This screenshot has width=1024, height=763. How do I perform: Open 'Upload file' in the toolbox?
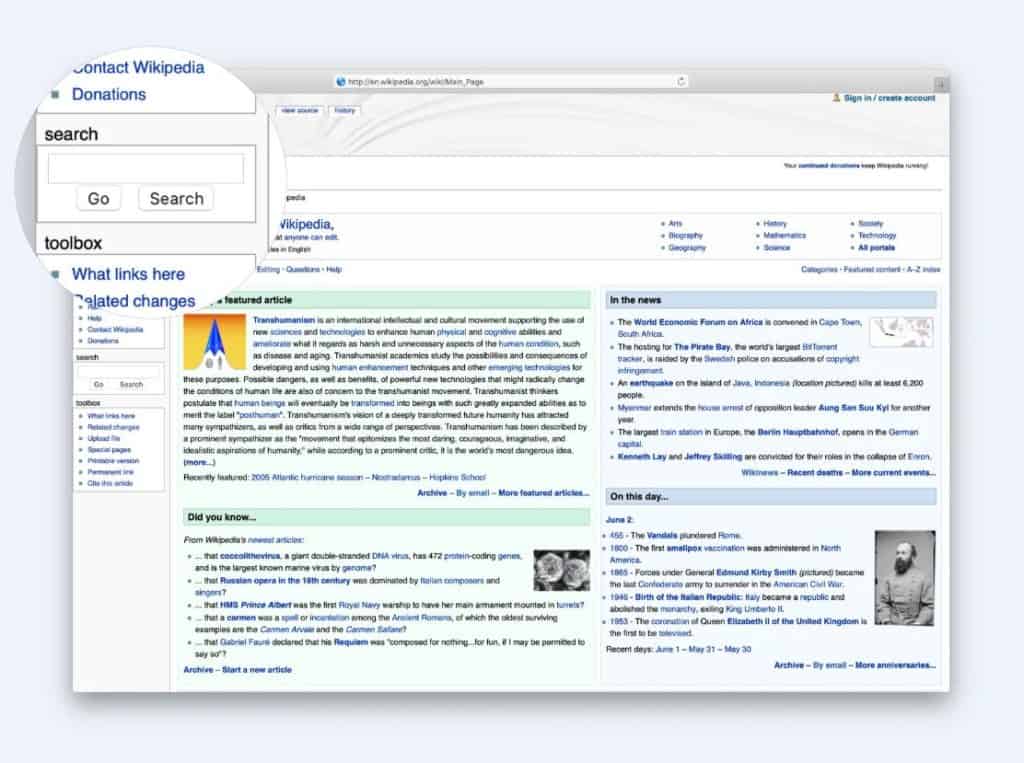104,438
